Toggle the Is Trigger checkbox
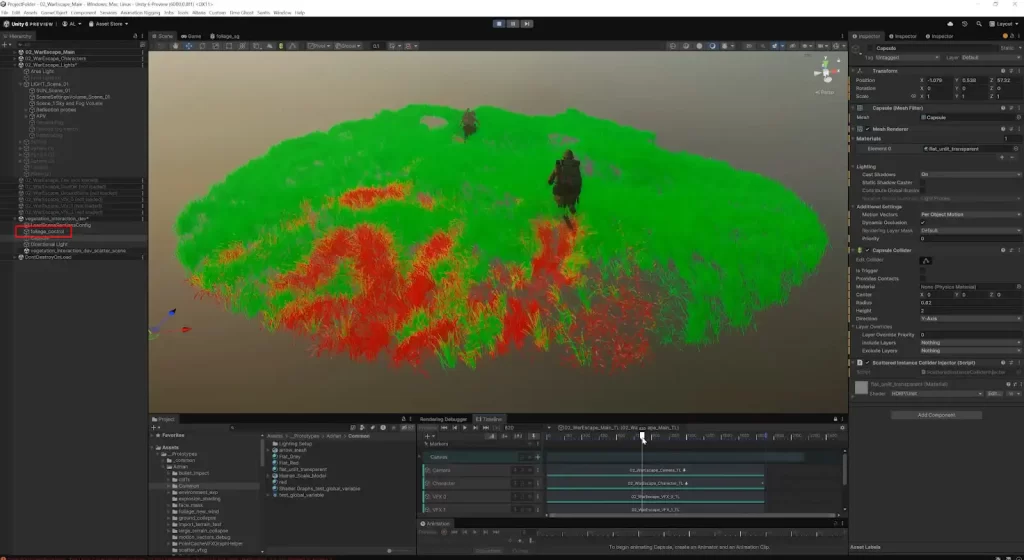This screenshot has width=1024, height=560. (923, 270)
